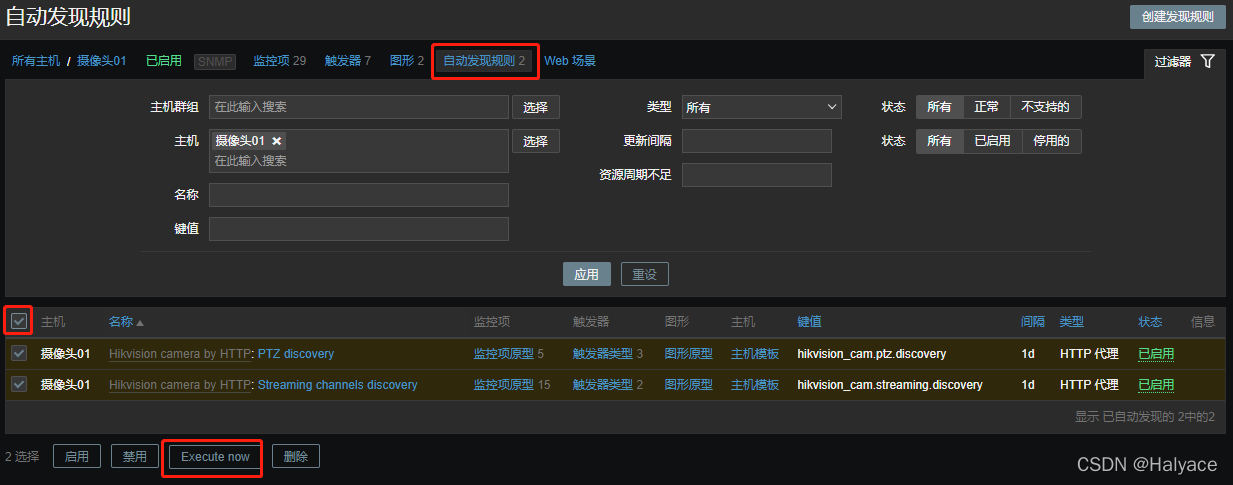The image size is (1233, 485).
Task: Open 所有主机 breadcrumb link
Action: pyautogui.click(x=36, y=61)
